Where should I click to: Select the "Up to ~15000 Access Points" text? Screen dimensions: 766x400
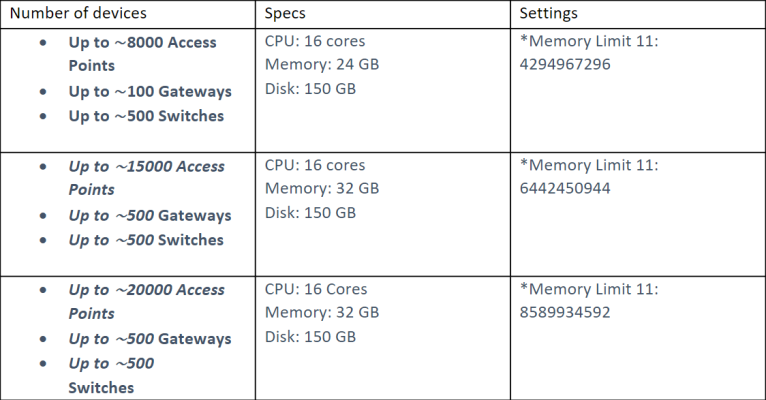coord(146,178)
